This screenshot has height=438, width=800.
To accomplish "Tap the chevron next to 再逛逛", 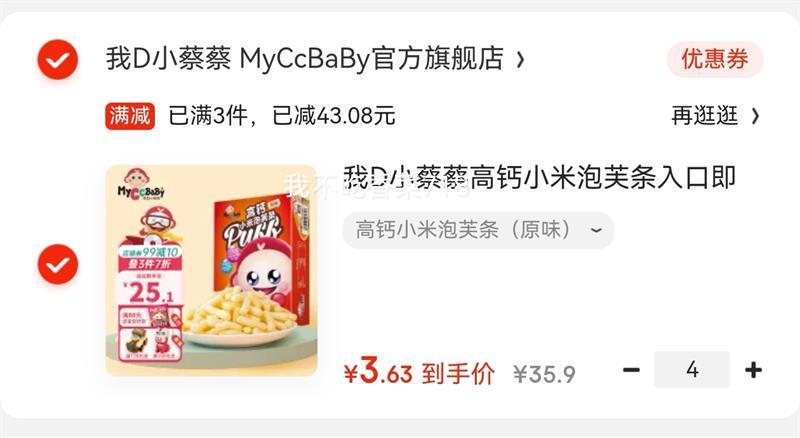I will (756, 116).
